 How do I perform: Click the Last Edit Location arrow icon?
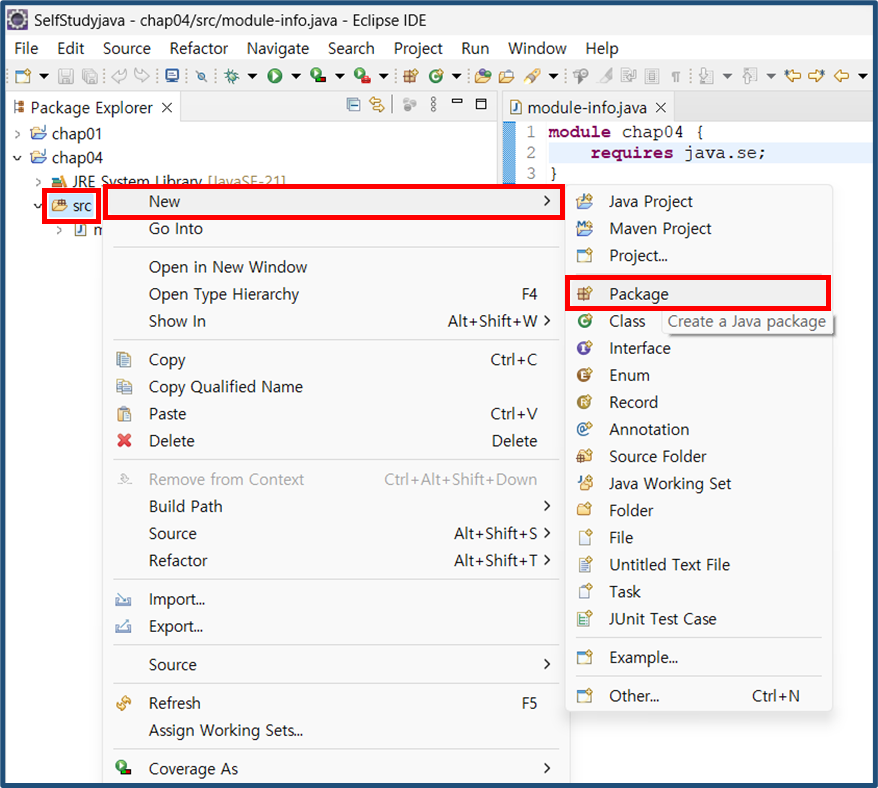coord(792,76)
